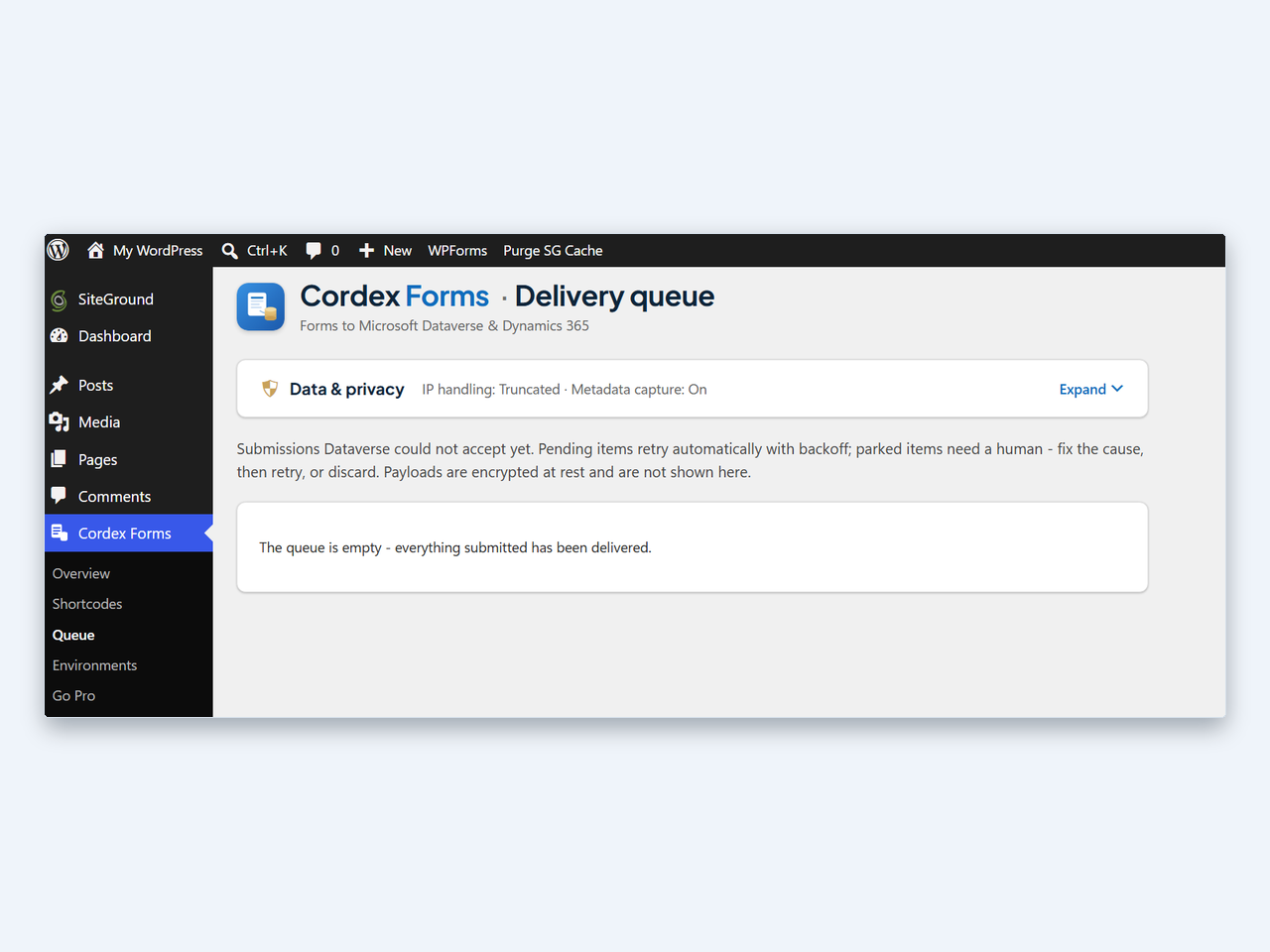Click the SiteGround logo icon

click(x=60, y=299)
